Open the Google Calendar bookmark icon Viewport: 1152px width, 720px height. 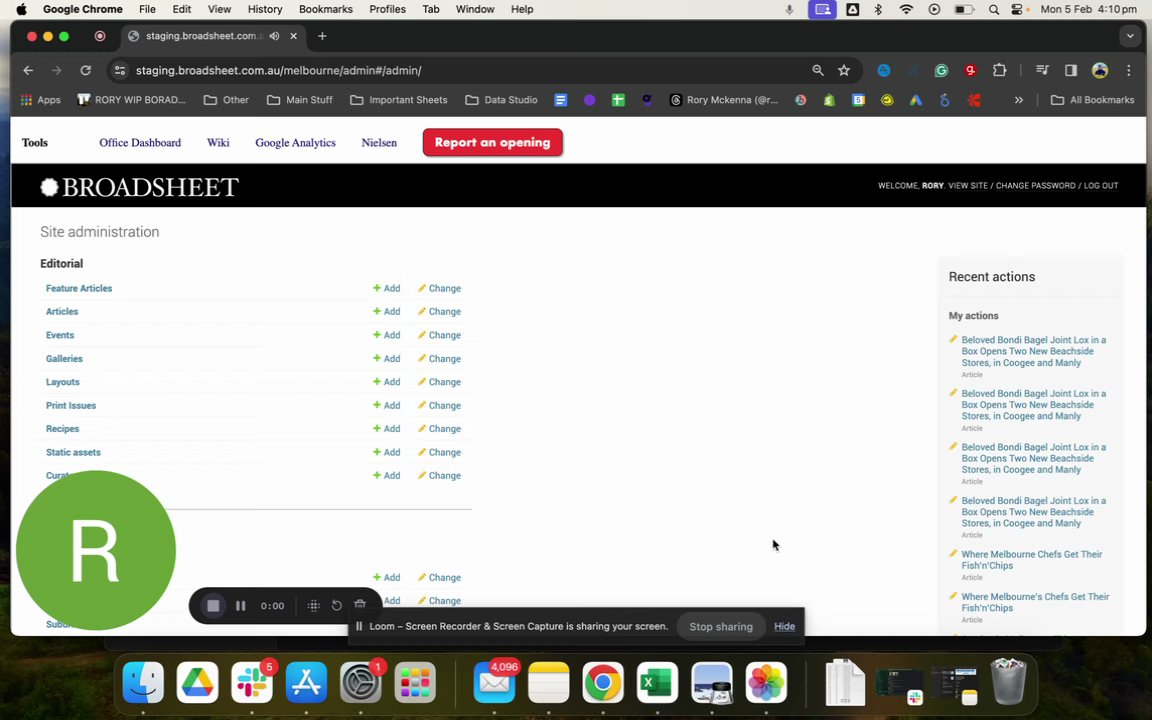coord(858,100)
